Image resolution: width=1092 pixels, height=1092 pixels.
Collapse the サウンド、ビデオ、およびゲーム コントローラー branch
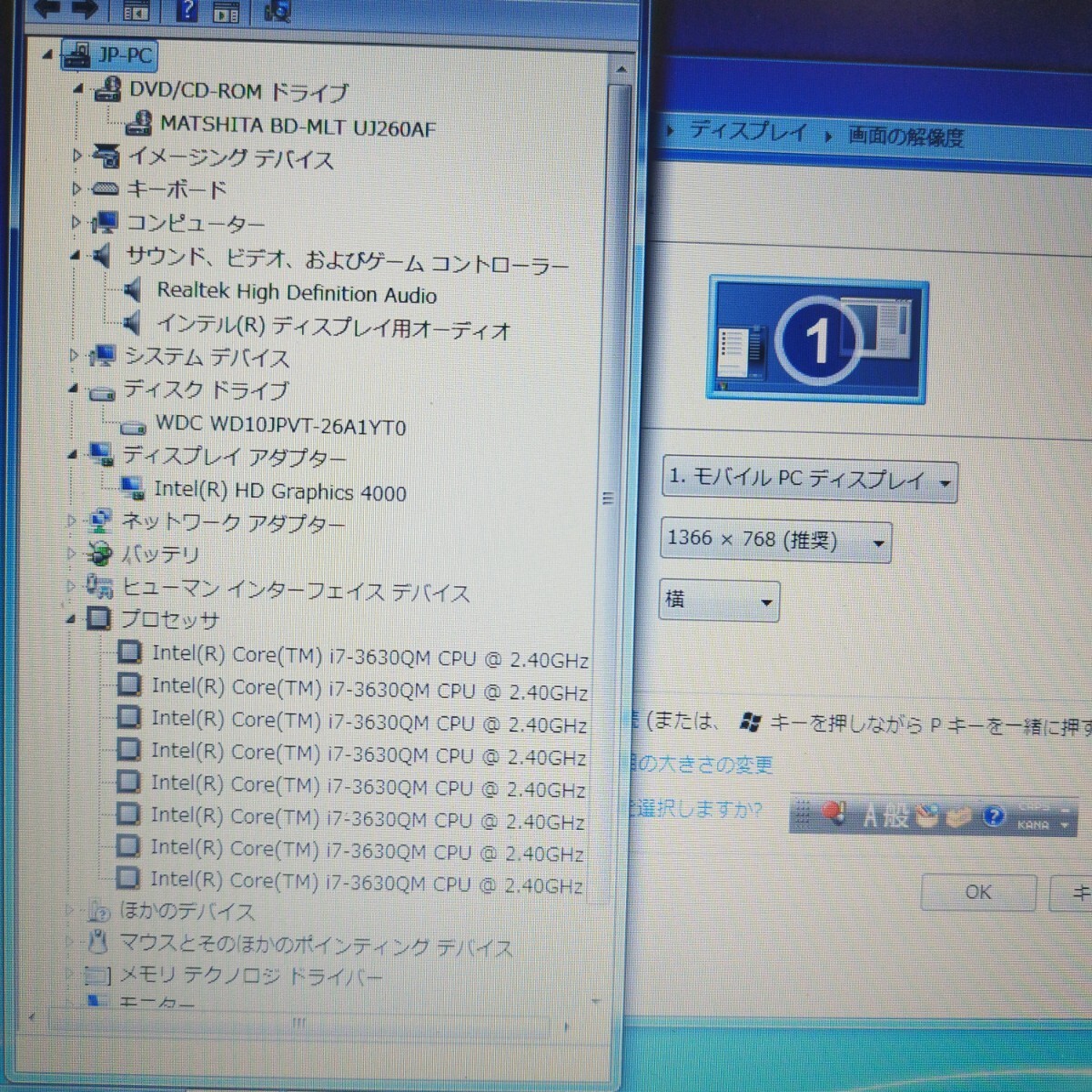tap(76, 257)
